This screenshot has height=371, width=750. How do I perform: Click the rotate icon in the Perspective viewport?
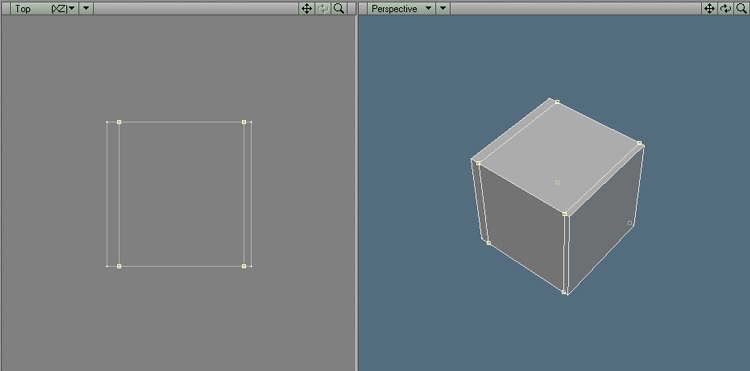click(x=726, y=9)
